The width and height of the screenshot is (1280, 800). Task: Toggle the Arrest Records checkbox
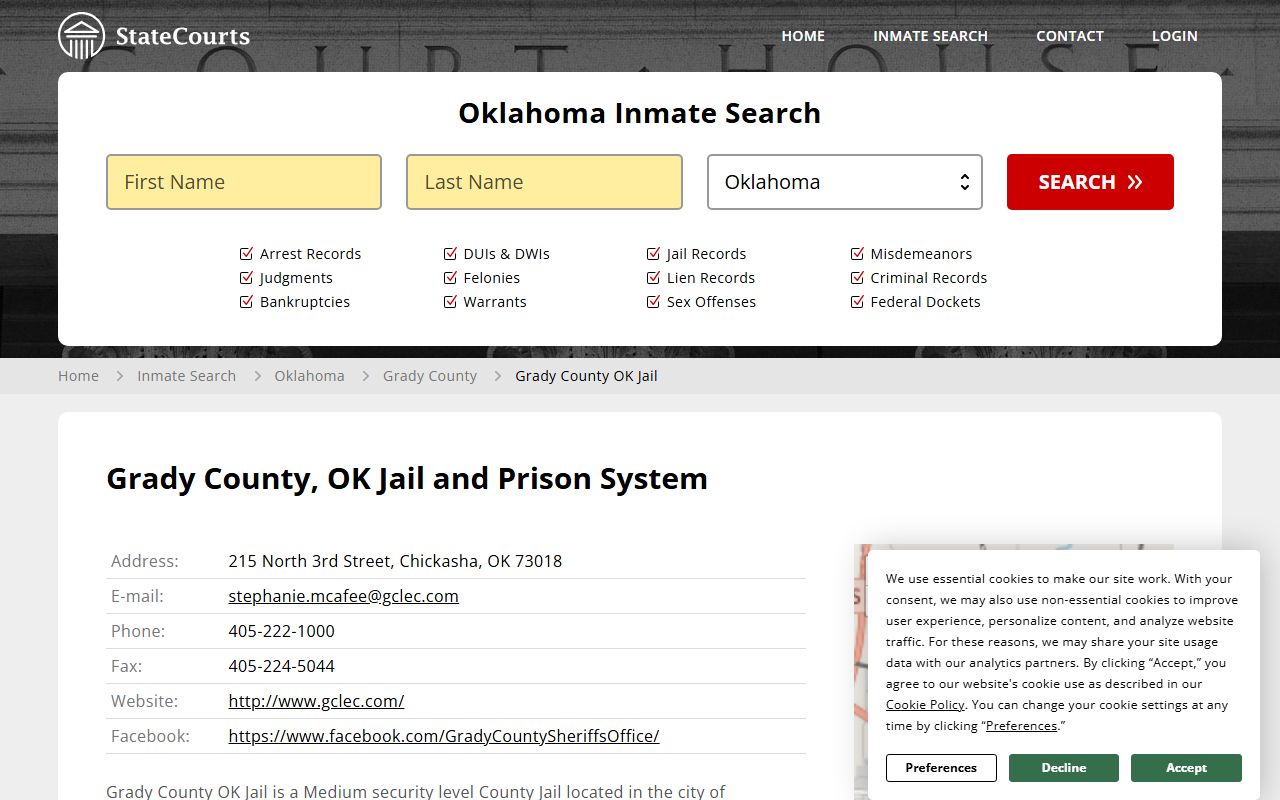click(x=247, y=254)
